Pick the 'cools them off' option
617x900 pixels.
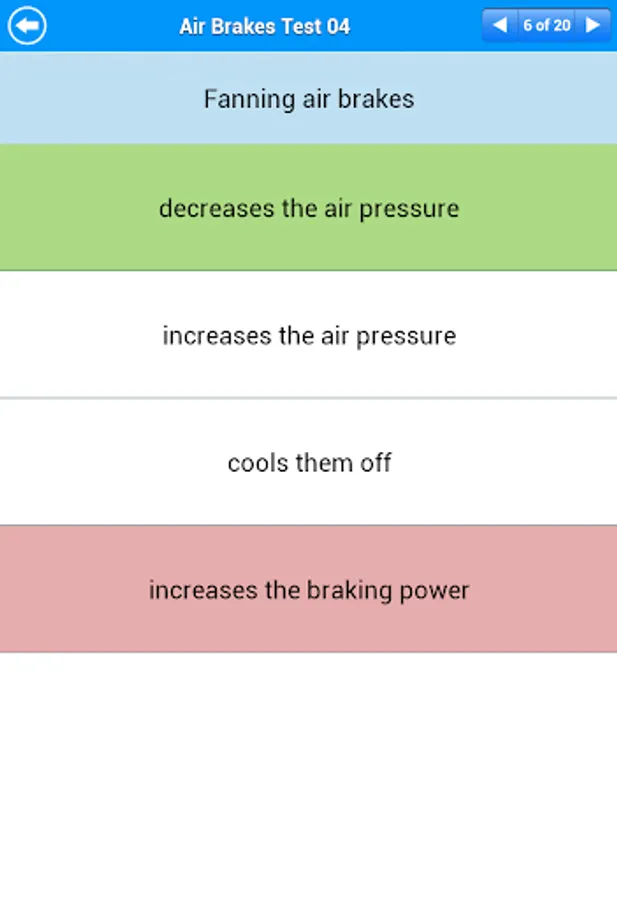tap(308, 462)
